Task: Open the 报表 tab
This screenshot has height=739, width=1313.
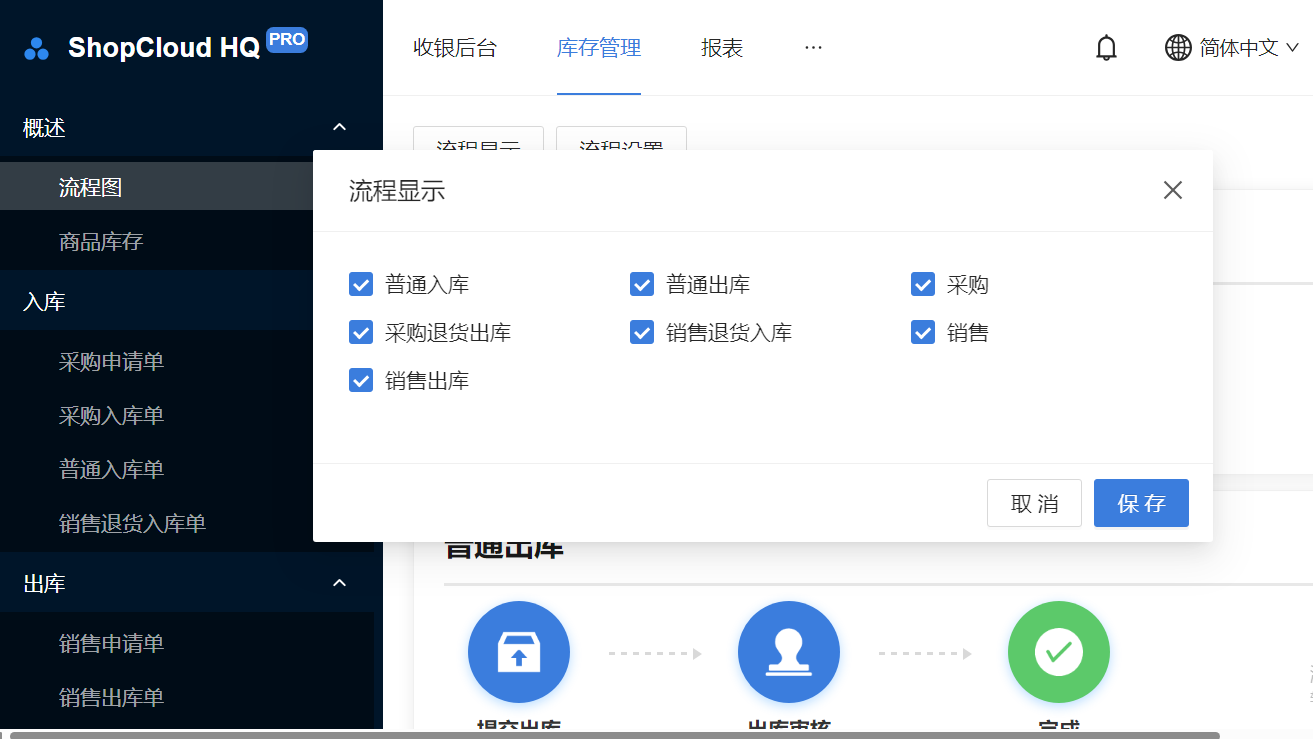Action: [x=722, y=48]
